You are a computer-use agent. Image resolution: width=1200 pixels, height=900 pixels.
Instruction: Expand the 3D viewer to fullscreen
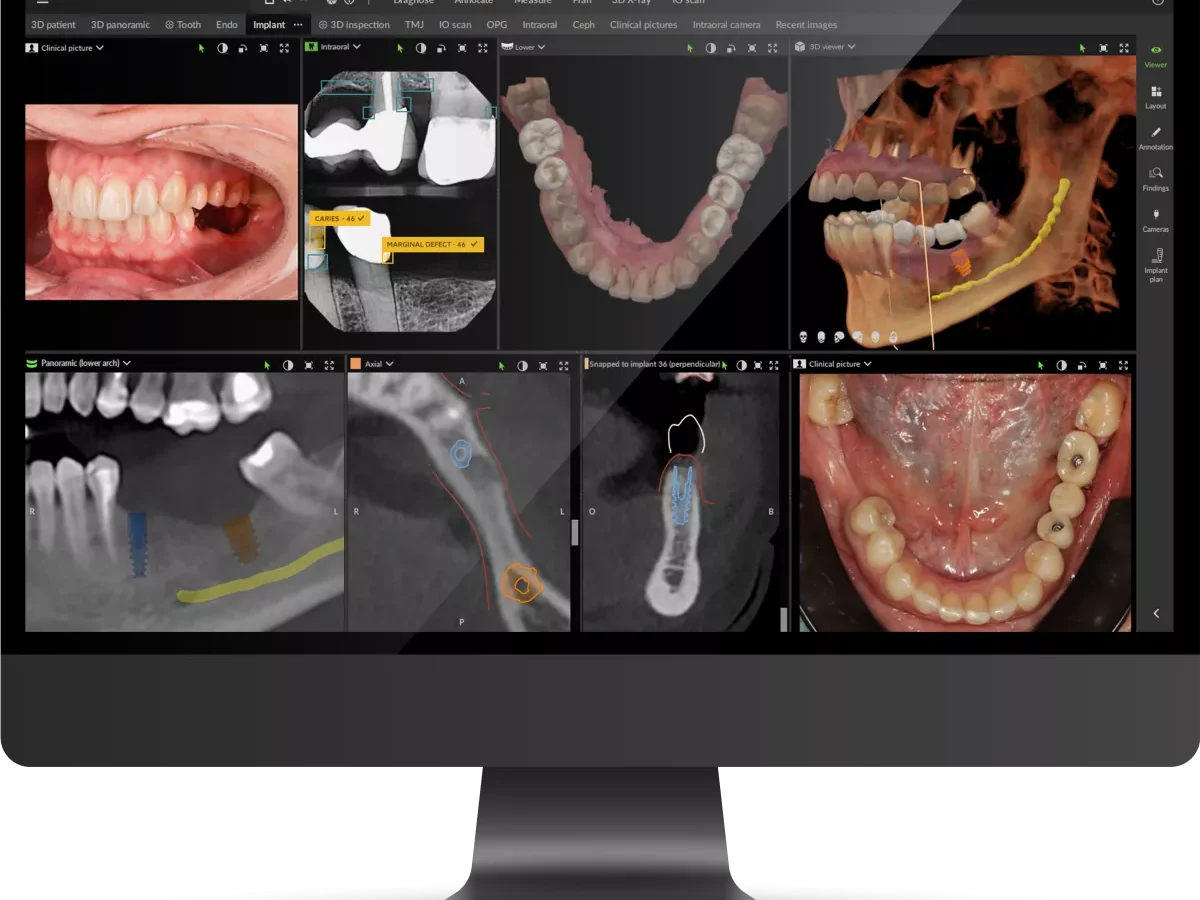[1124, 47]
